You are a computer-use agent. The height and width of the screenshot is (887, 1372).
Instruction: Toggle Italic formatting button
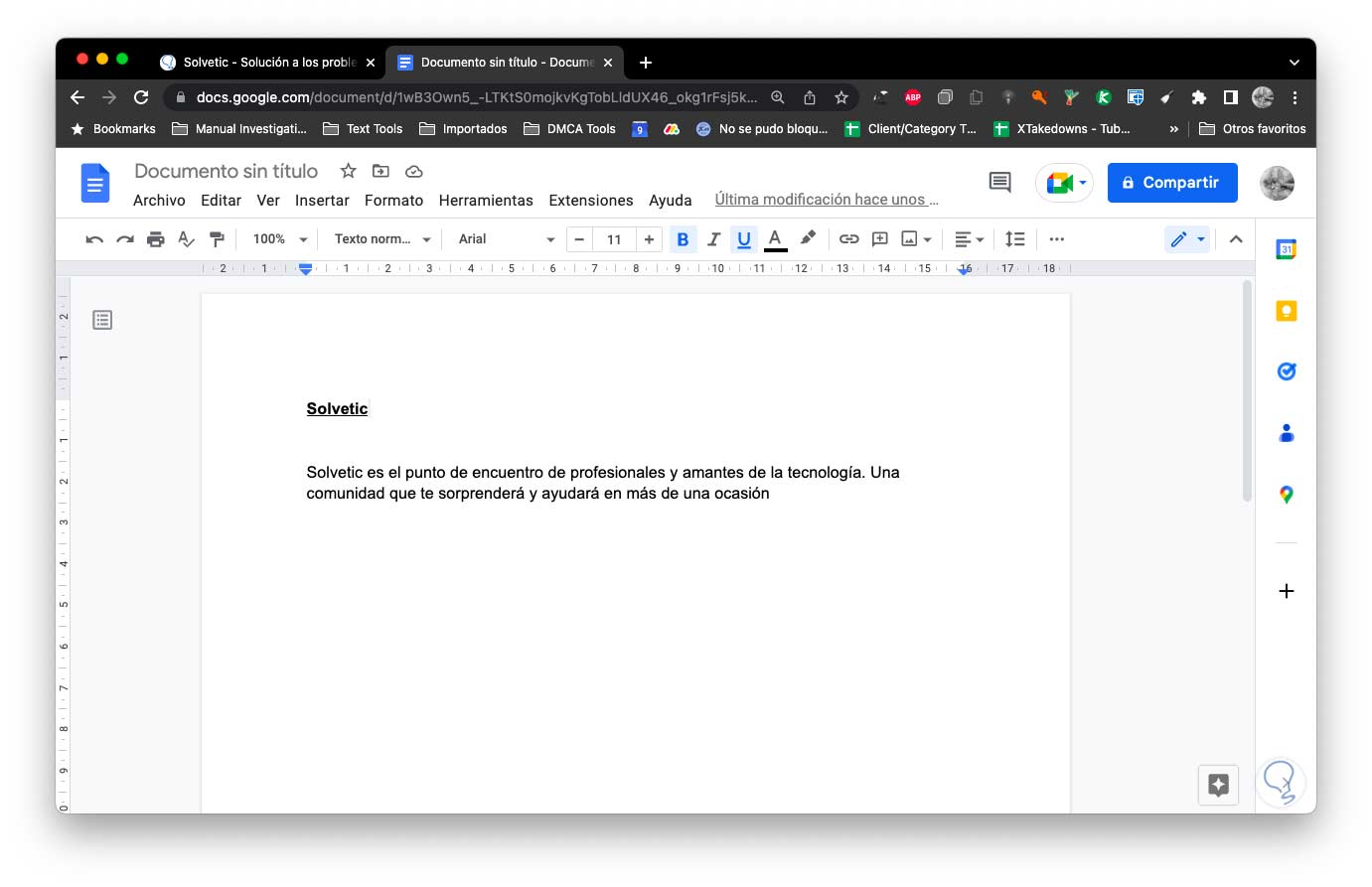713,239
